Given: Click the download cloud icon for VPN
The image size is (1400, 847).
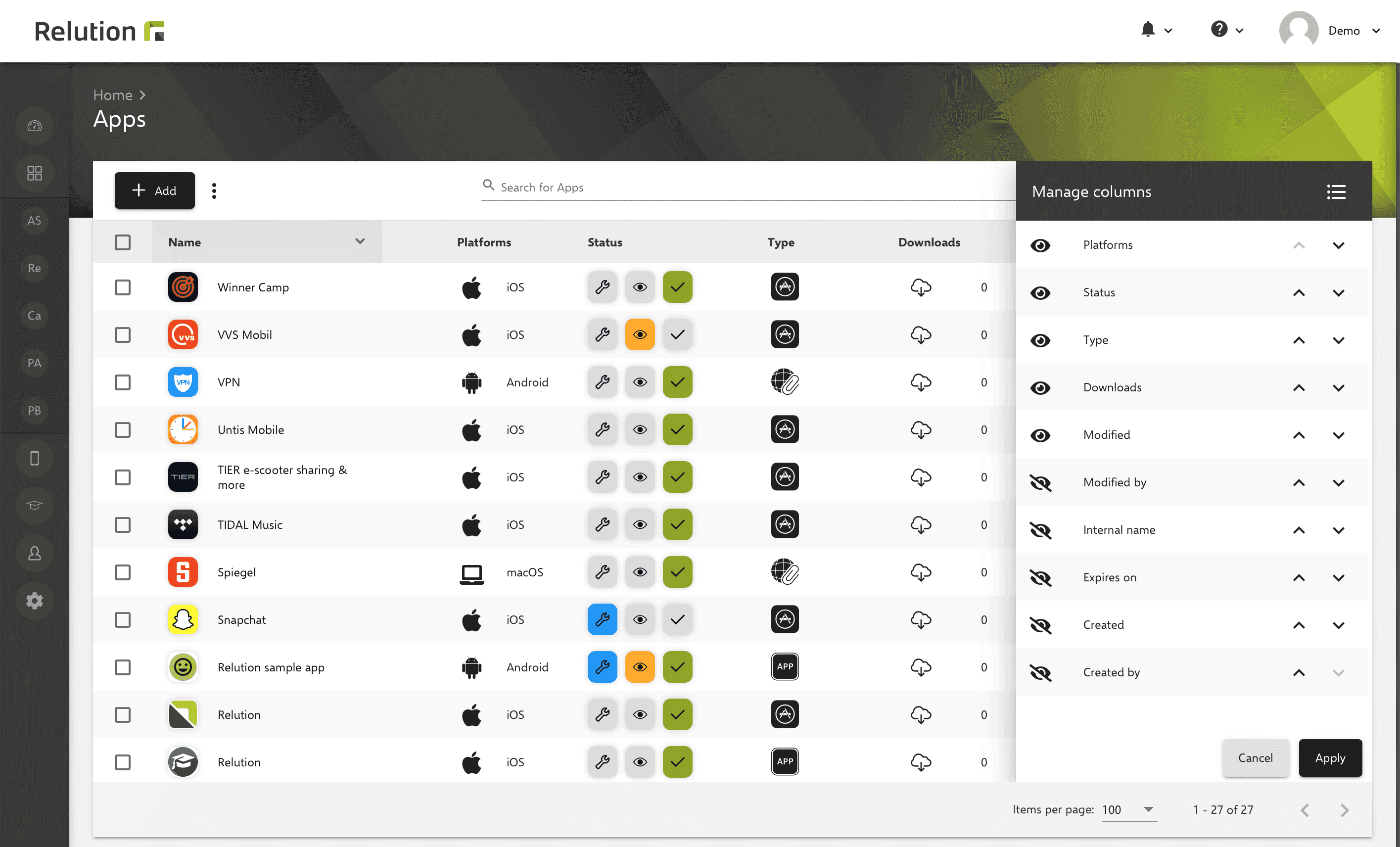Looking at the screenshot, I should pyautogui.click(x=921, y=382).
